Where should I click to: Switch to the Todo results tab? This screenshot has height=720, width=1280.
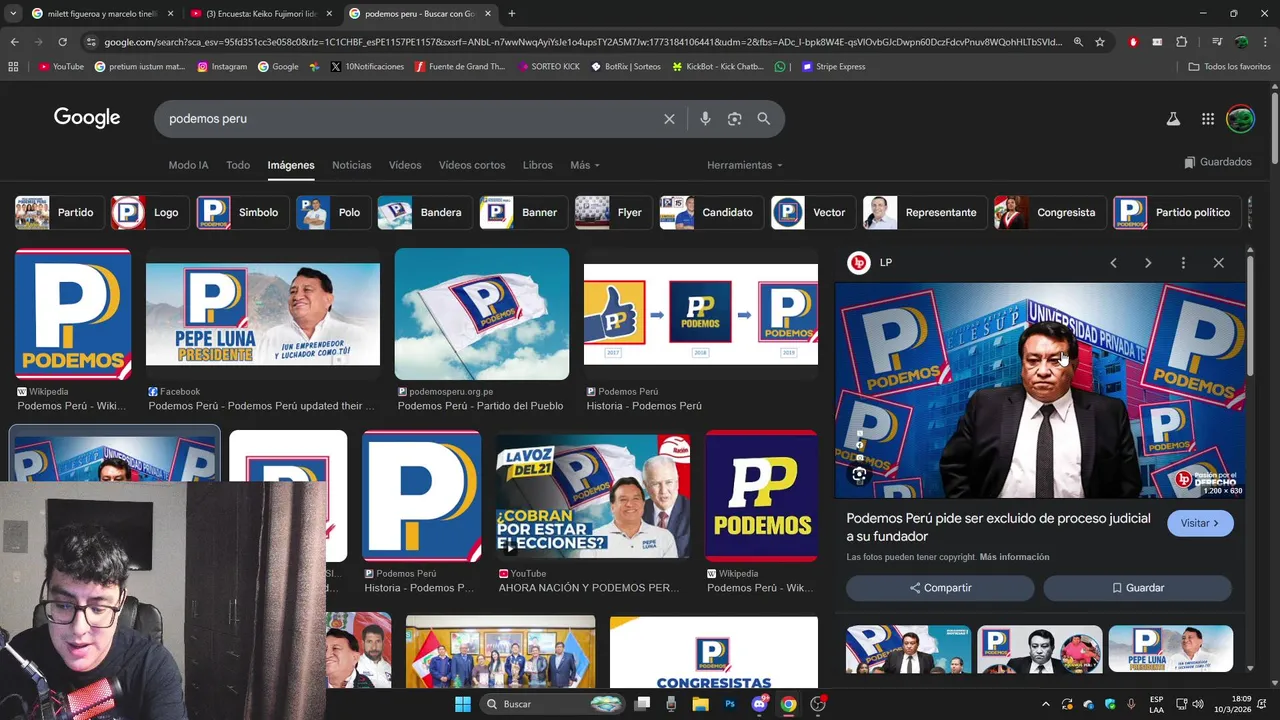coord(238,165)
